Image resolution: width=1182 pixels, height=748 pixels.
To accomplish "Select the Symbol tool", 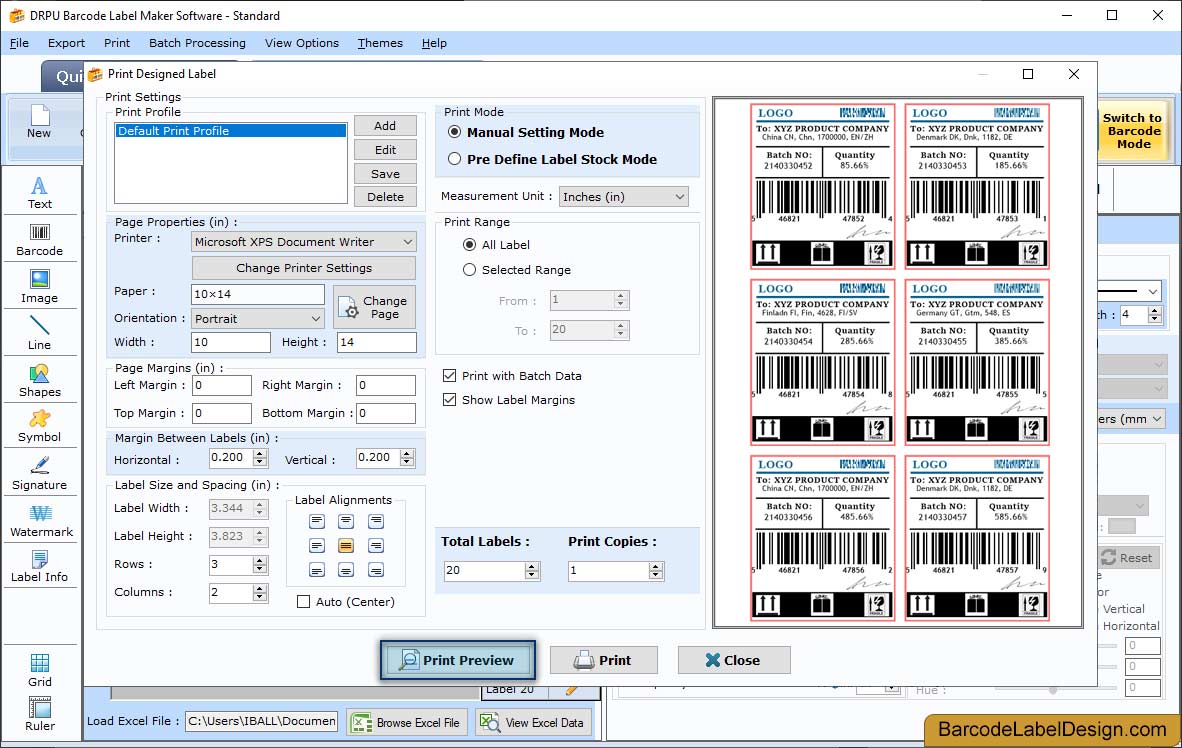I will point(39,426).
